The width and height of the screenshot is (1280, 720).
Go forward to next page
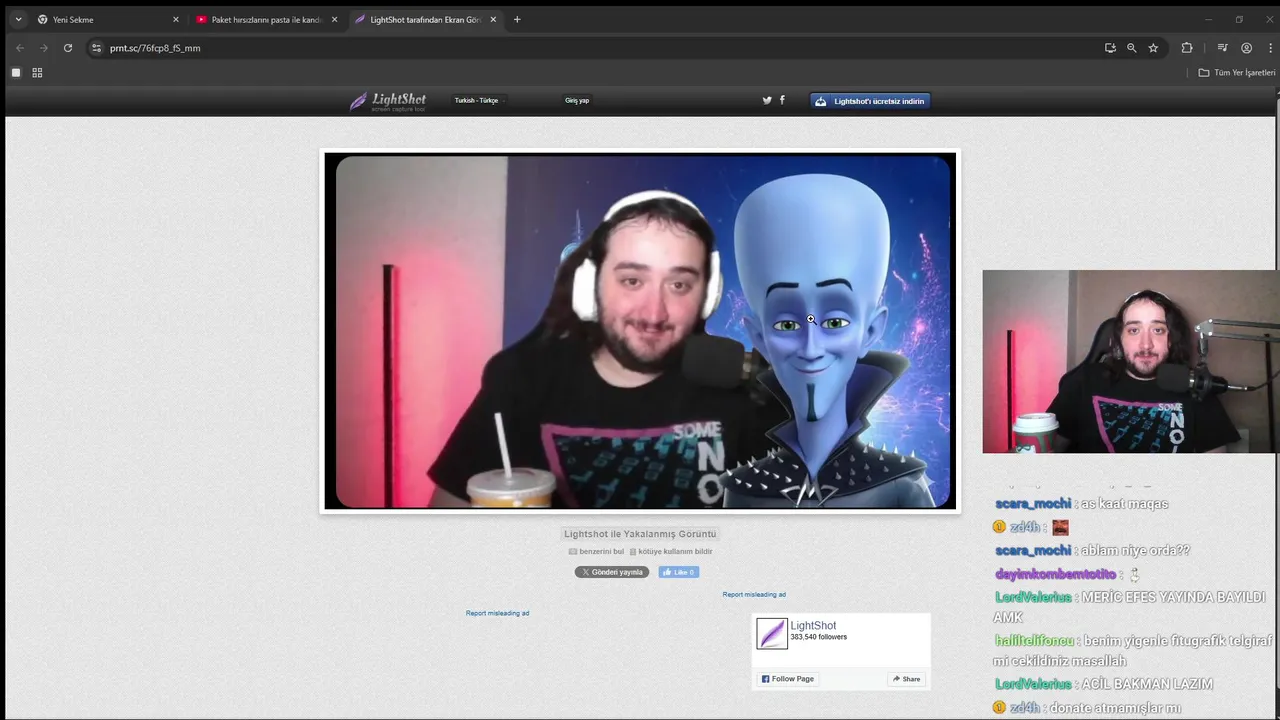tap(43, 48)
